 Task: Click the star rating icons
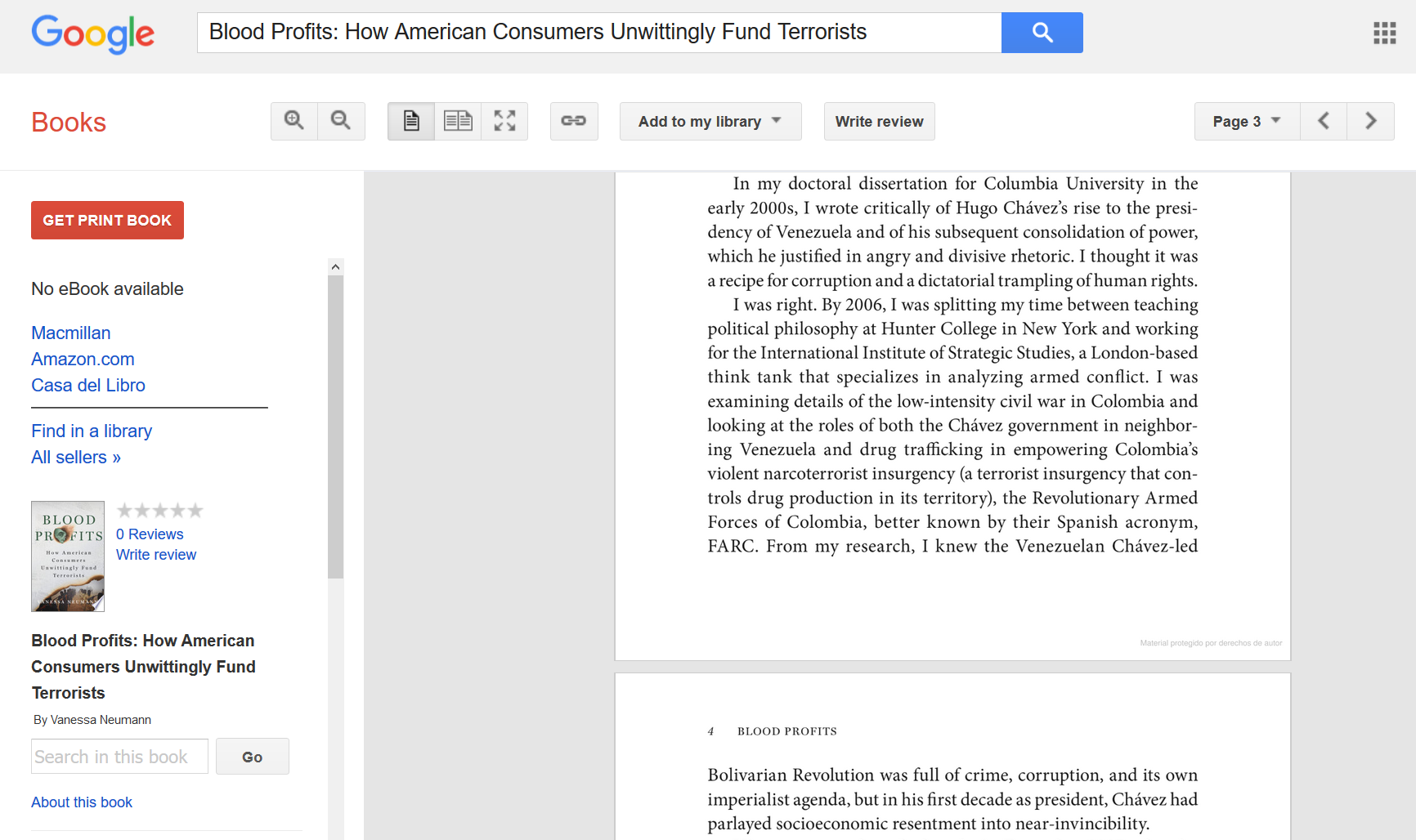tap(159, 511)
